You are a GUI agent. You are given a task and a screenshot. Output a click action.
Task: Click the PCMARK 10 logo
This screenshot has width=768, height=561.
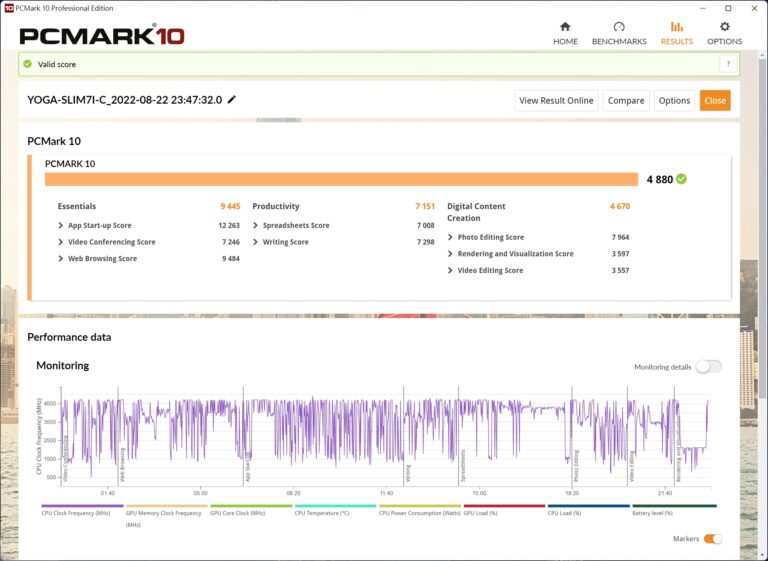[102, 36]
